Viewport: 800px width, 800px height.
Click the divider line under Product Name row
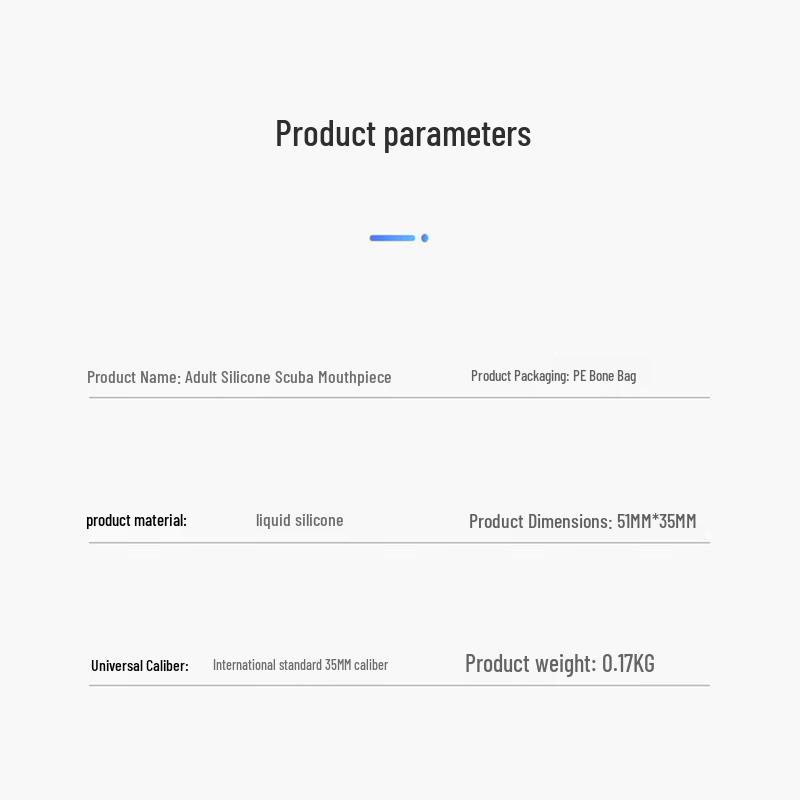399,397
